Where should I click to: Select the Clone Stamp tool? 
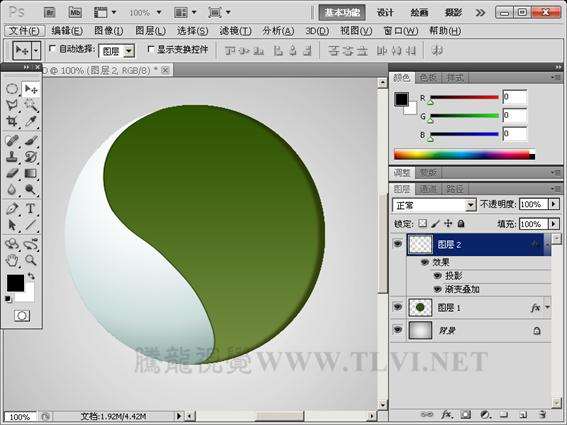coord(12,157)
